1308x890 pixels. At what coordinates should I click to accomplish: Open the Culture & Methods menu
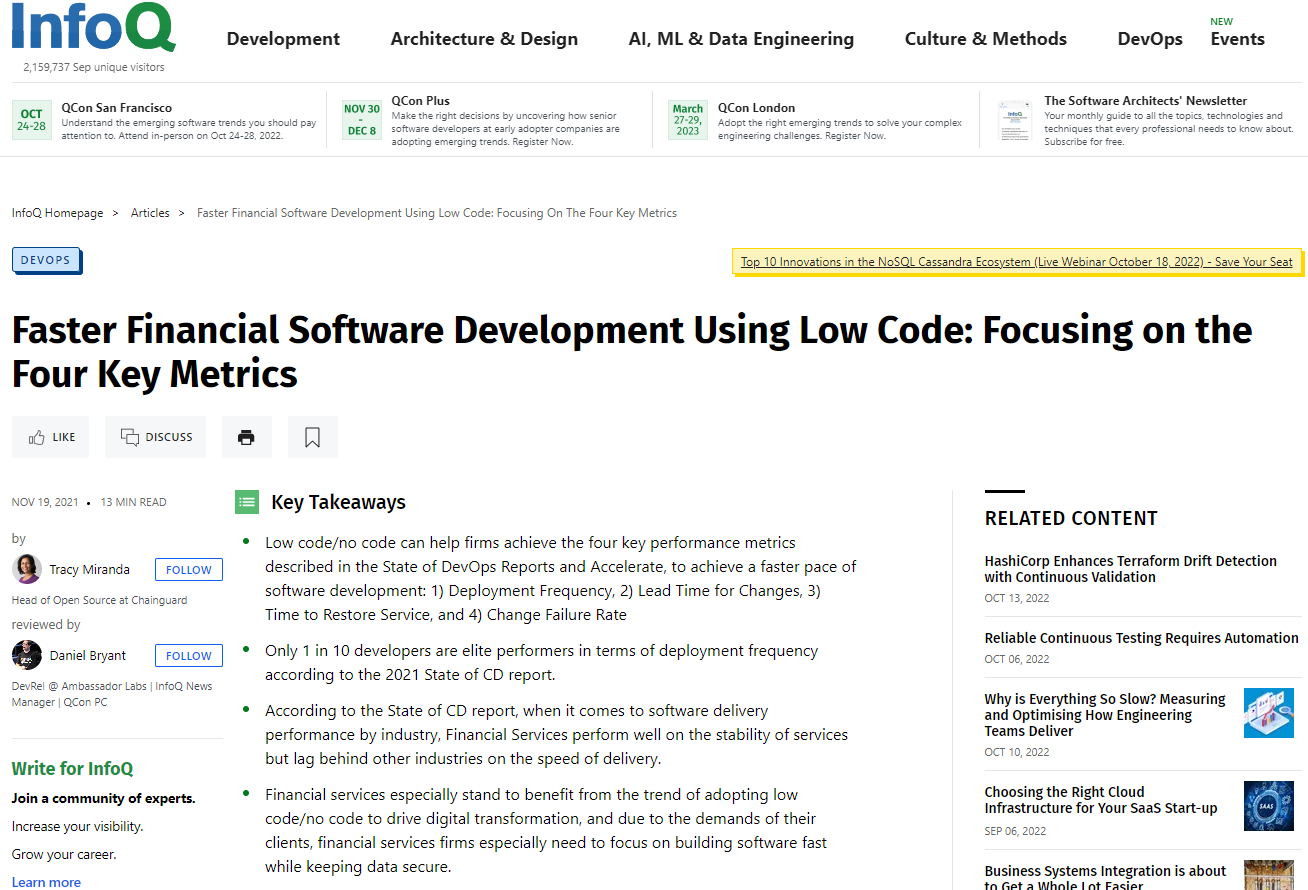pyautogui.click(x=986, y=39)
